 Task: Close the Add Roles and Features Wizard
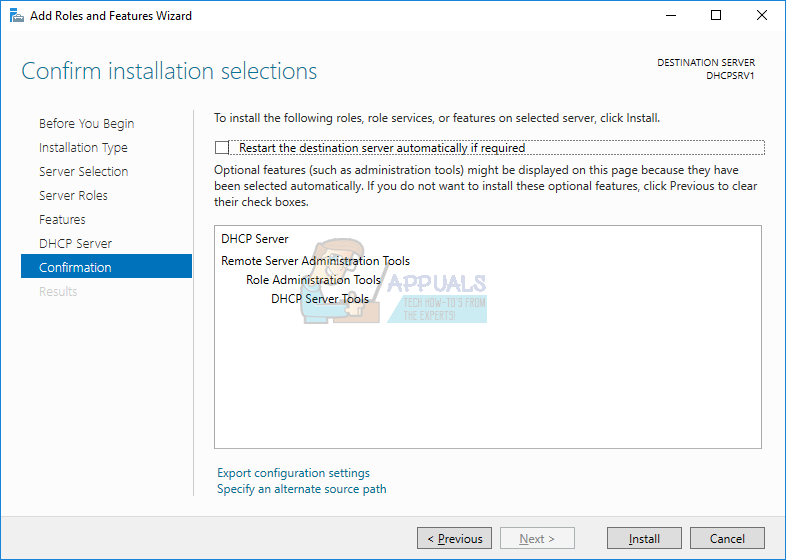point(760,16)
